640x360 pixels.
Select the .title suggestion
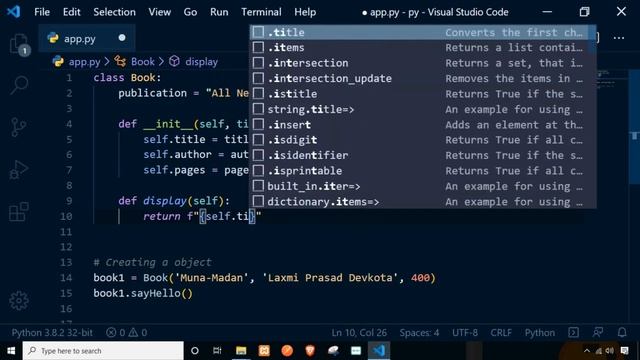419,32
